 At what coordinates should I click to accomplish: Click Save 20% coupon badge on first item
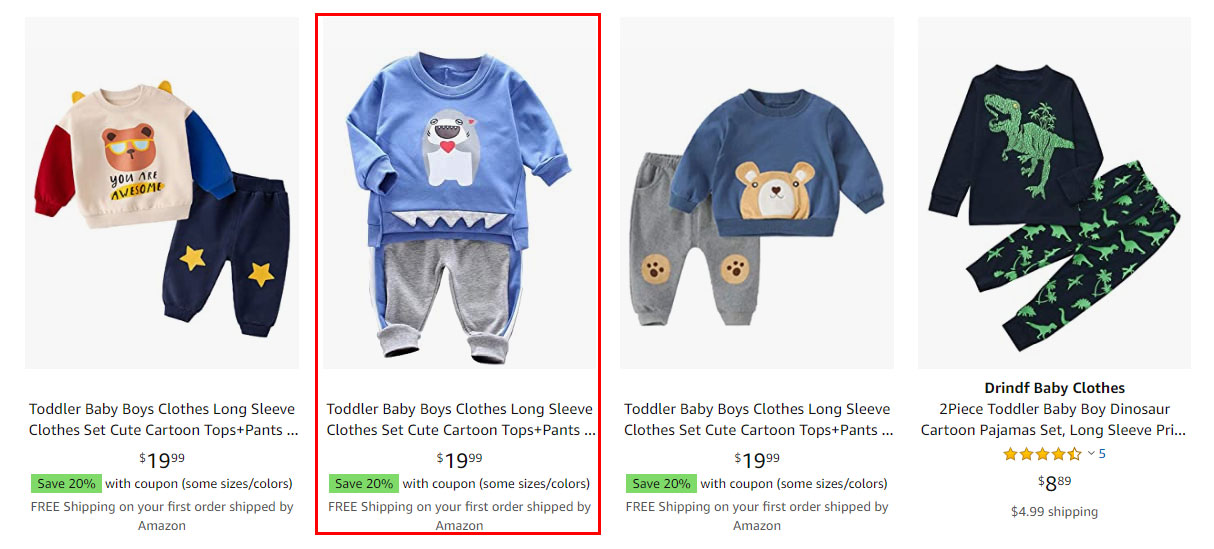66,483
